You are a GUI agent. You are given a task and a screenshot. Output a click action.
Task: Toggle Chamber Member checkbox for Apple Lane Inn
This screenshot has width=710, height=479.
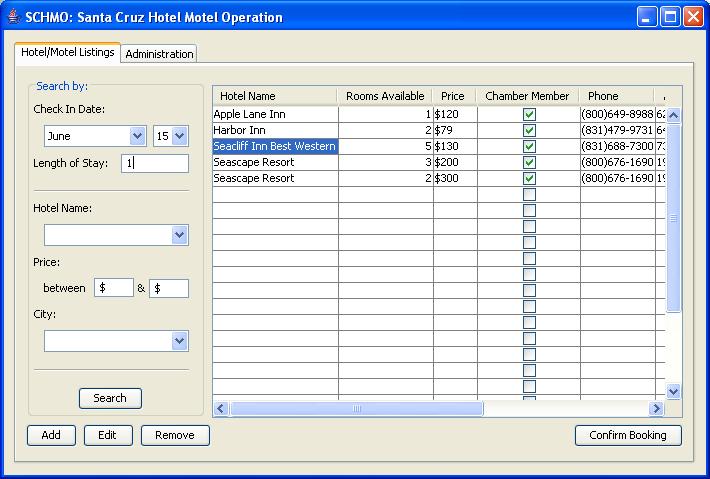click(x=529, y=115)
